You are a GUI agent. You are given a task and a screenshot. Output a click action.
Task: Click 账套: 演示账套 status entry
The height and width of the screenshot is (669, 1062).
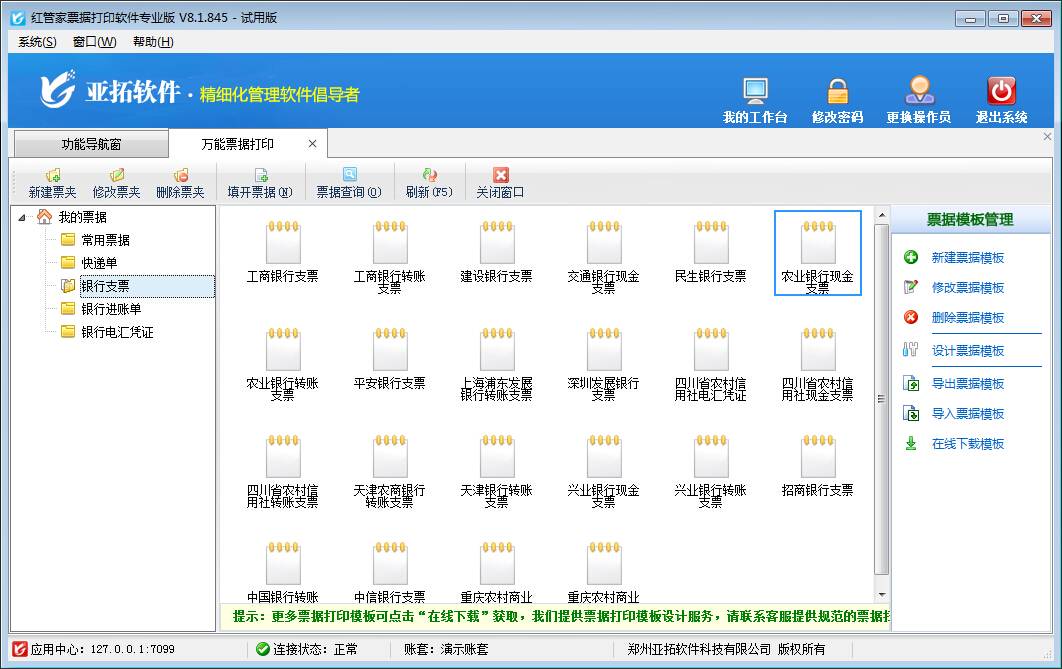point(446,649)
